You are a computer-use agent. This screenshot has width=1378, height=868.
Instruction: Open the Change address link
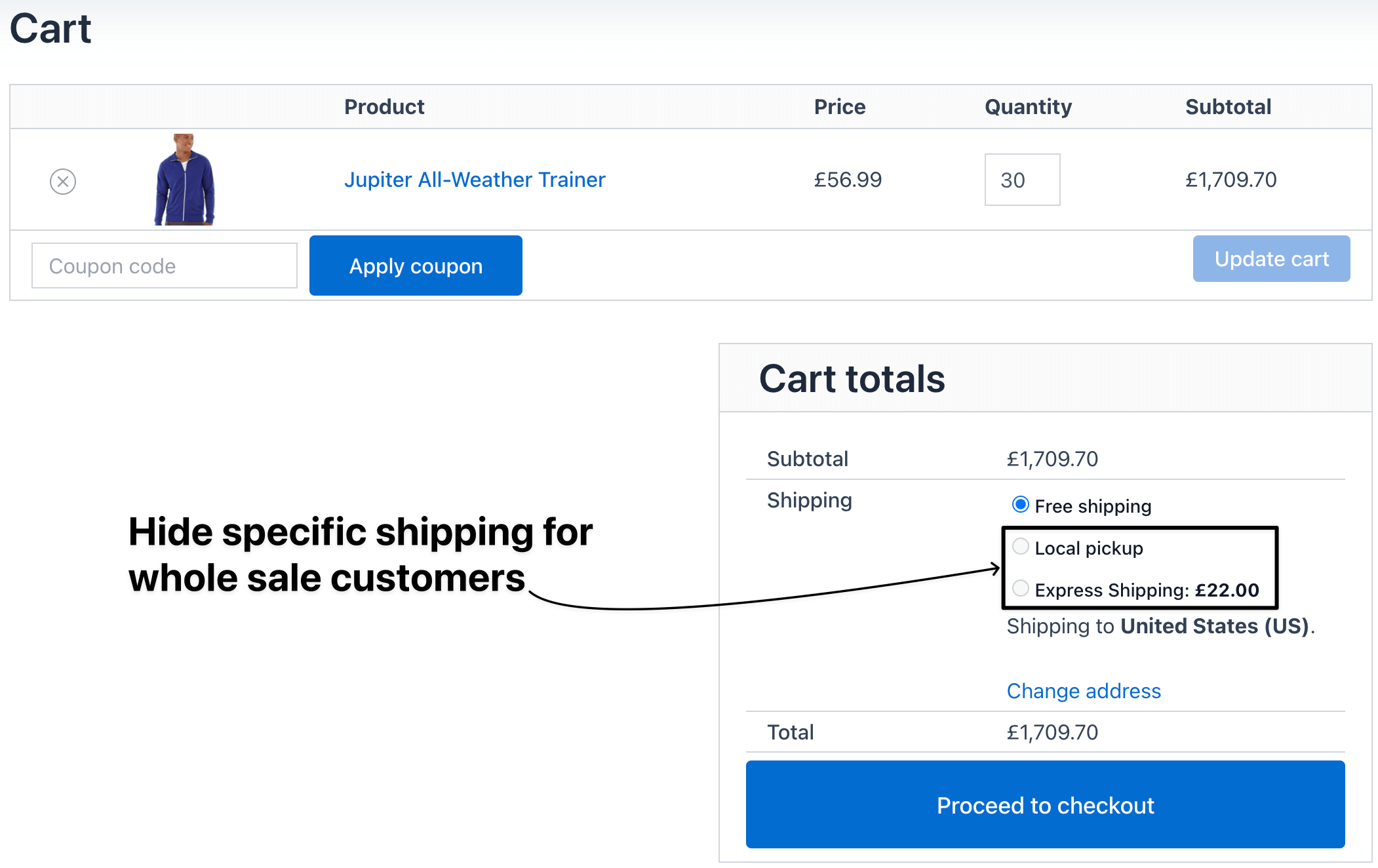pos(1083,691)
